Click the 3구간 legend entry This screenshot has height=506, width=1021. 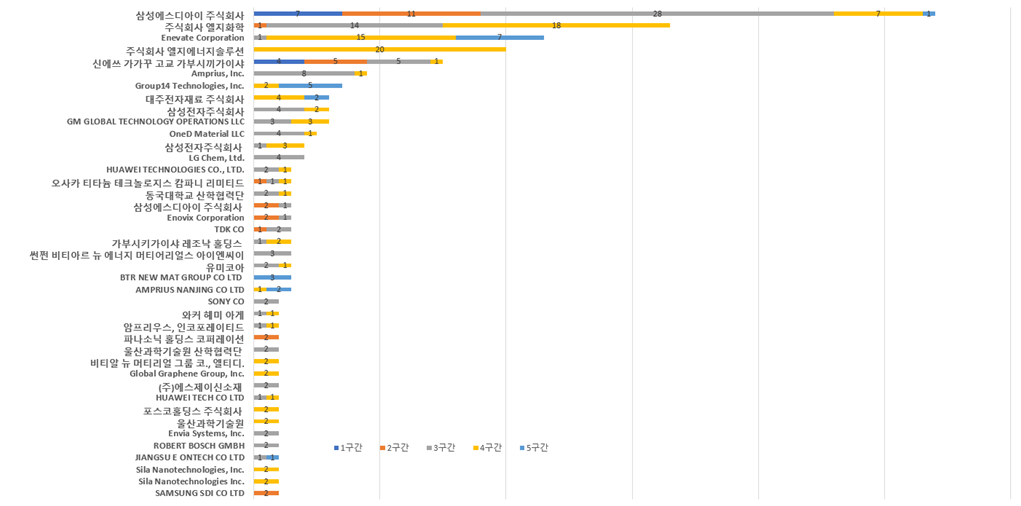click(441, 447)
